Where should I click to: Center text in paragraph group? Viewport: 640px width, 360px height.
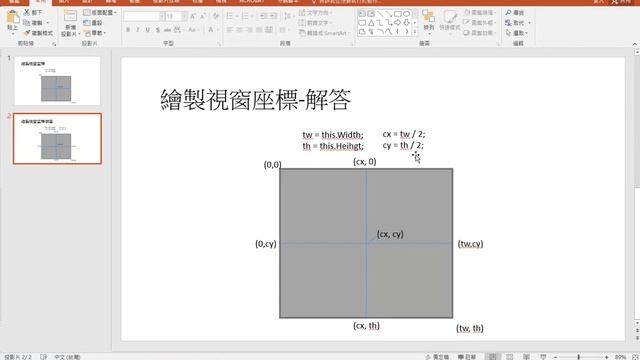[240, 30]
